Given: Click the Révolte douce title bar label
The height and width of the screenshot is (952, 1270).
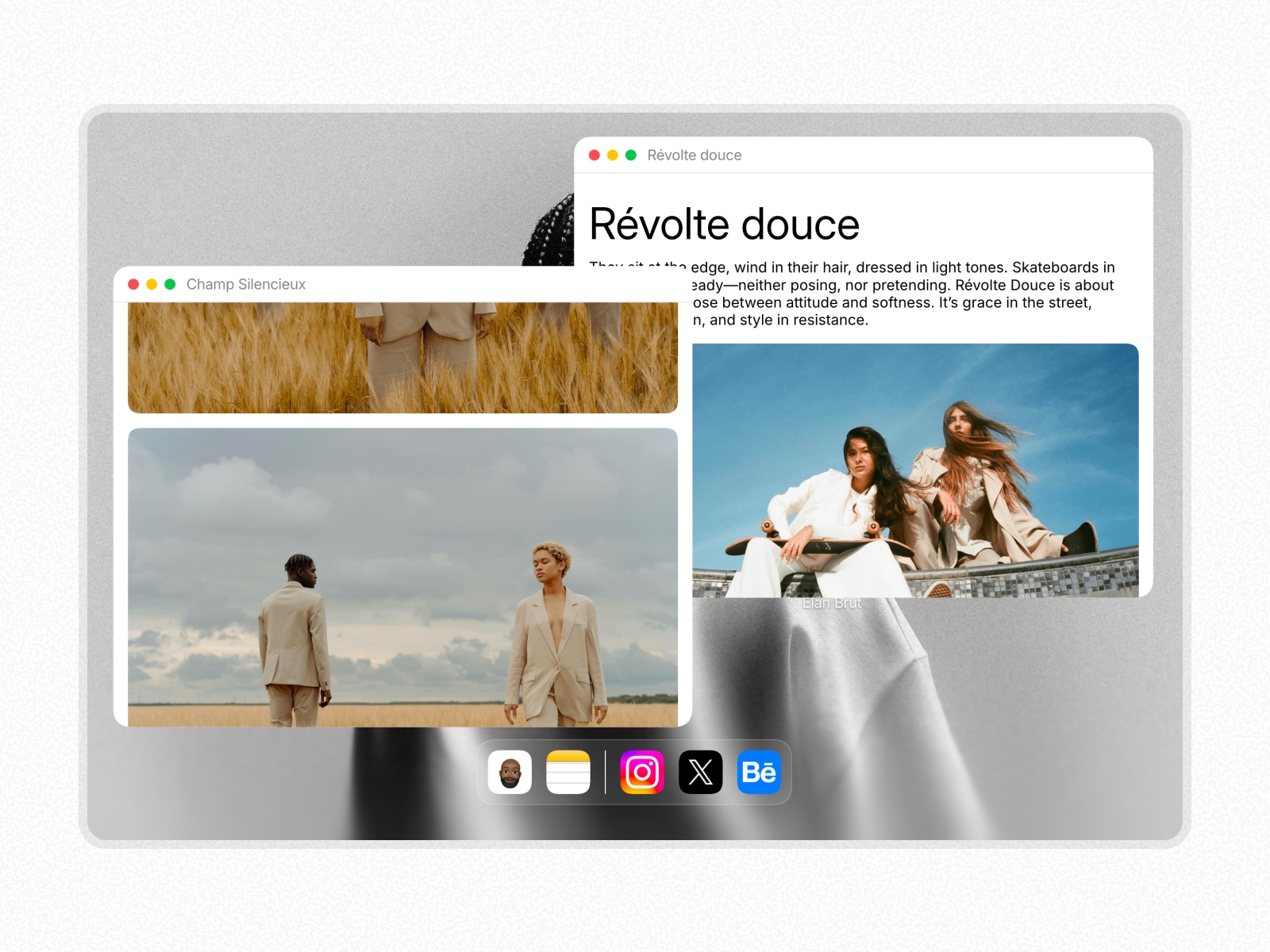Looking at the screenshot, I should pos(695,155).
